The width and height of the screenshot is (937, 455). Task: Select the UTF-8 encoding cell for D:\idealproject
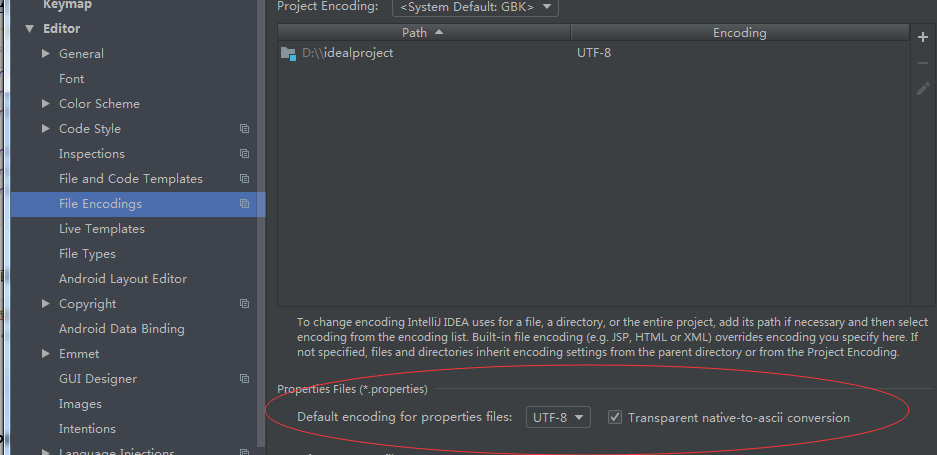click(594, 53)
